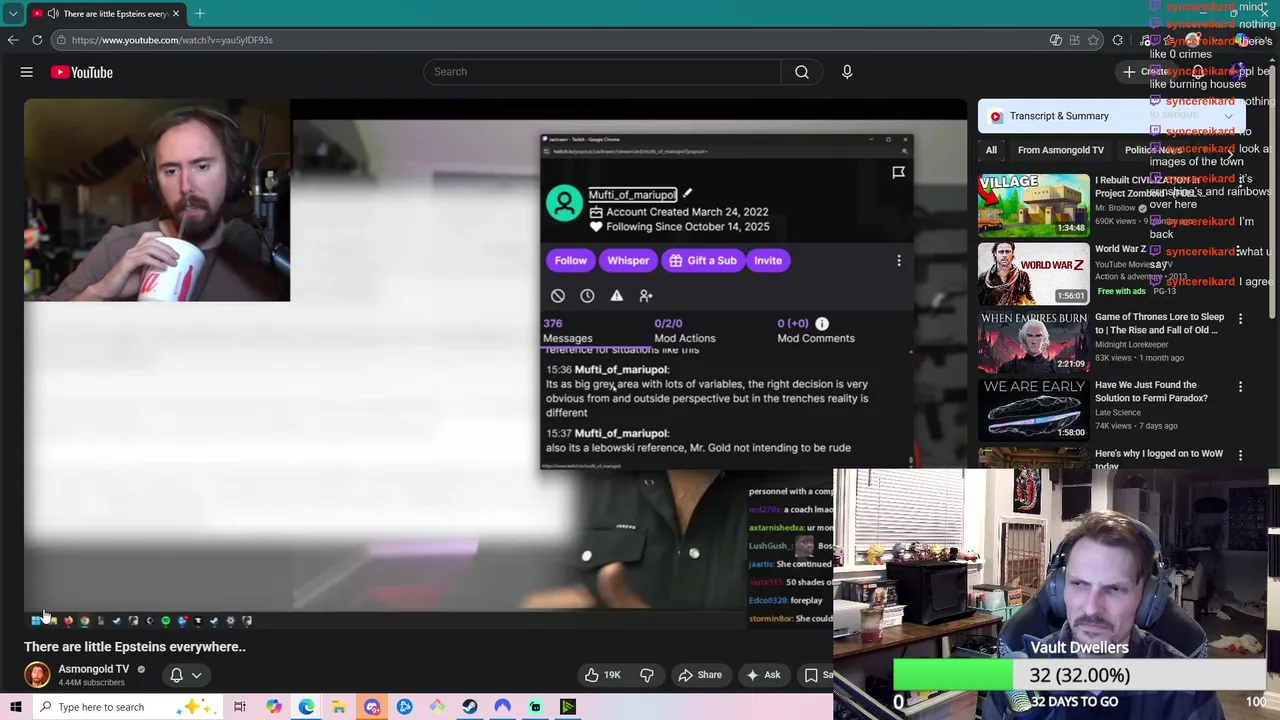Click the YouTube Create button

coord(1146,72)
